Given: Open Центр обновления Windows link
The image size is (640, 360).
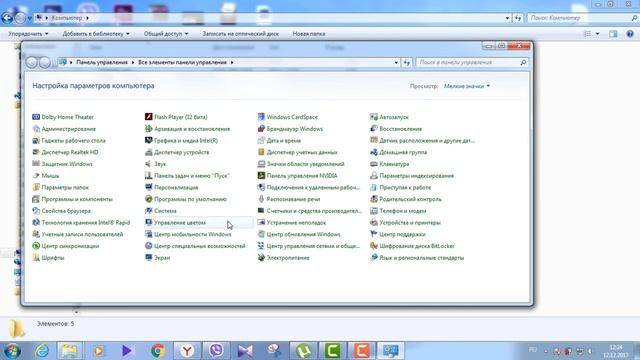Looking at the screenshot, I should point(303,234).
